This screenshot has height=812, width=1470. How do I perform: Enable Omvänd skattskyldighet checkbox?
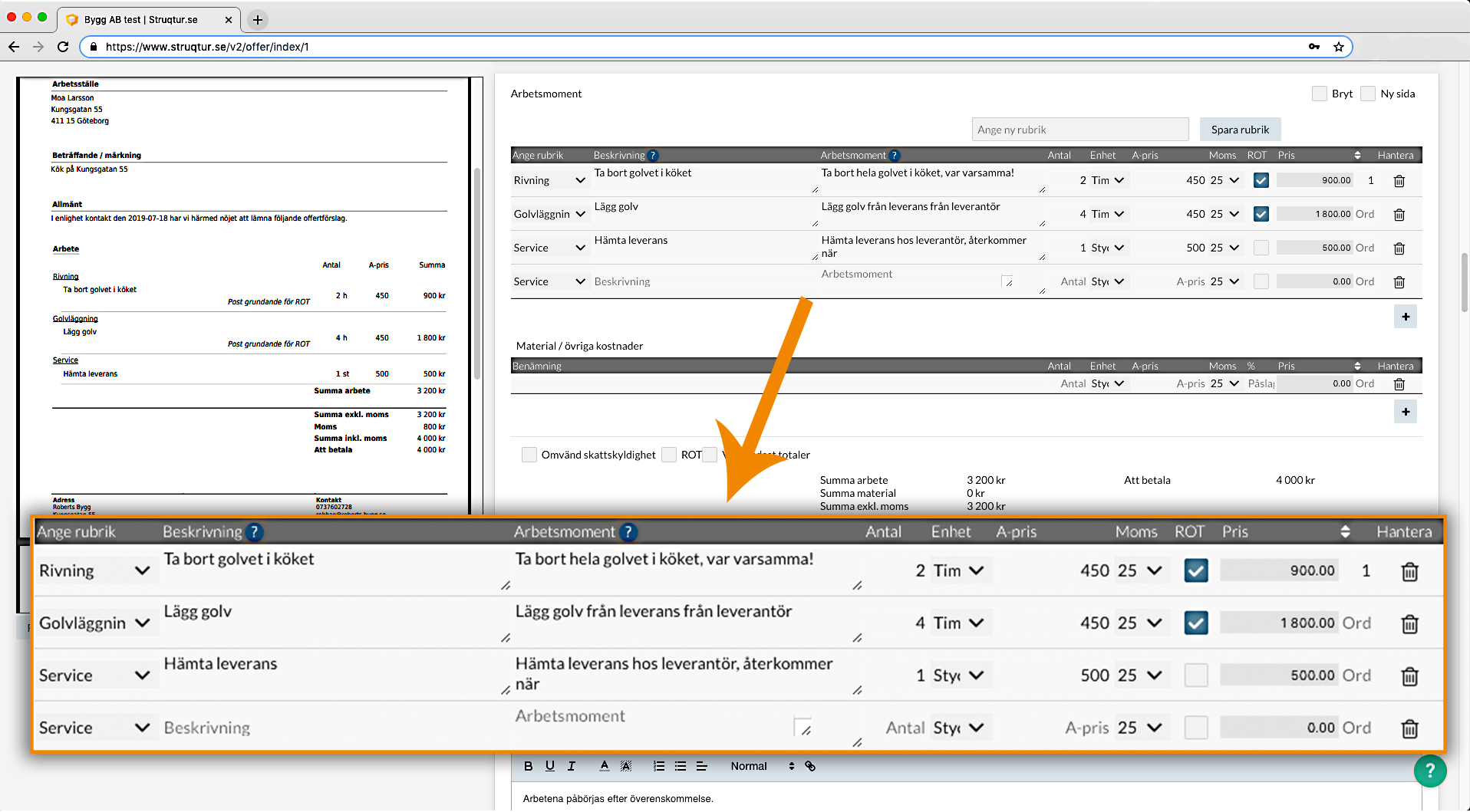[x=529, y=455]
